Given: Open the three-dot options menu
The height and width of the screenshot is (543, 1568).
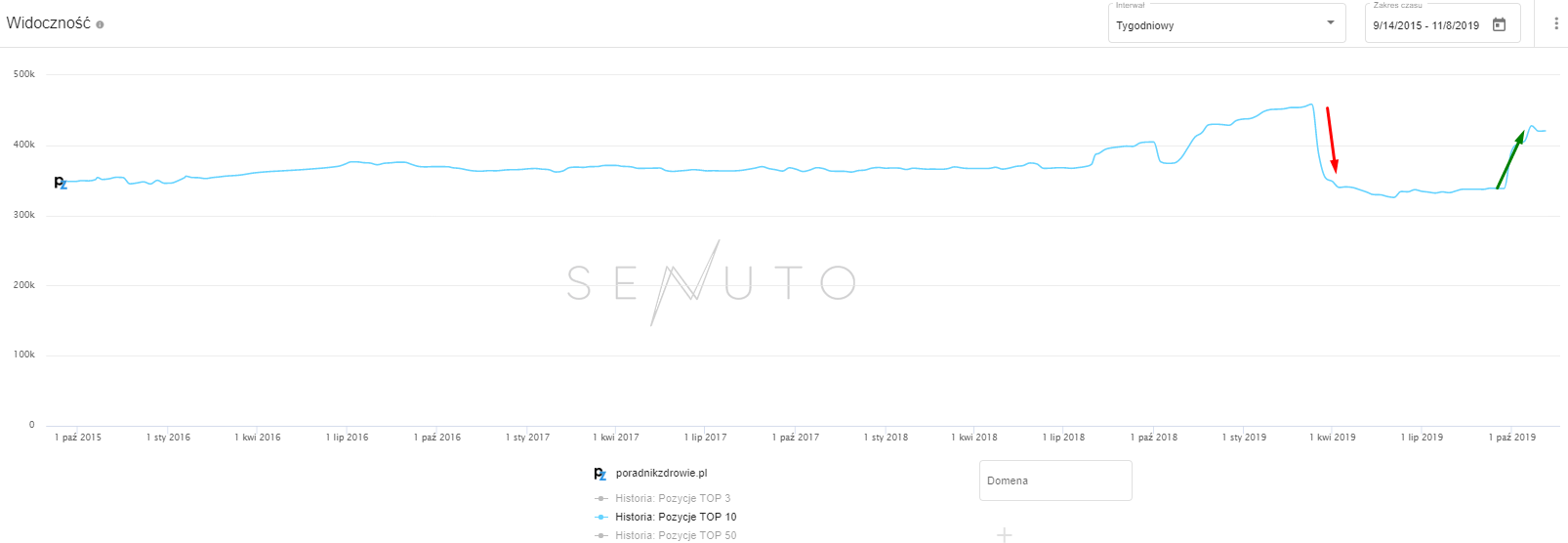Looking at the screenshot, I should [x=1556, y=23].
